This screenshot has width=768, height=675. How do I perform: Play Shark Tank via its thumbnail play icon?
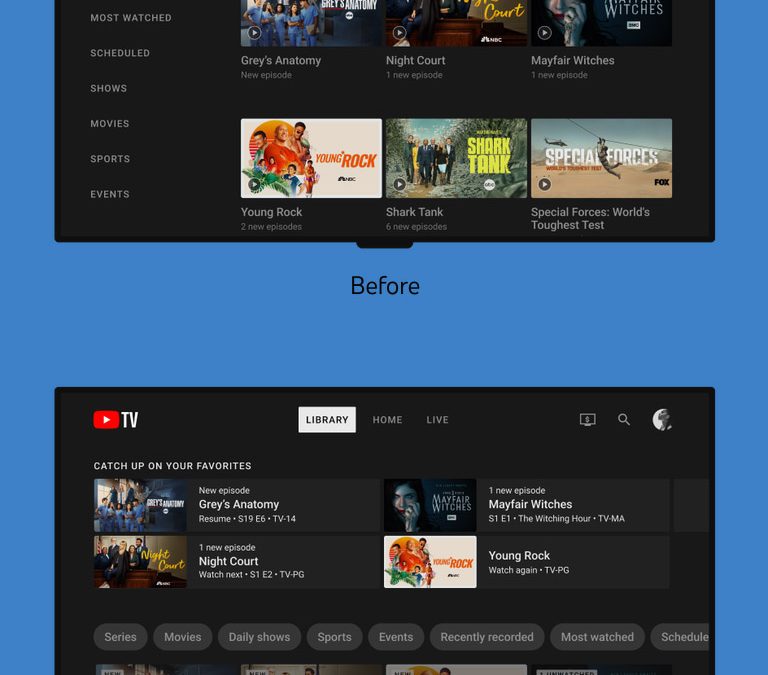point(399,184)
